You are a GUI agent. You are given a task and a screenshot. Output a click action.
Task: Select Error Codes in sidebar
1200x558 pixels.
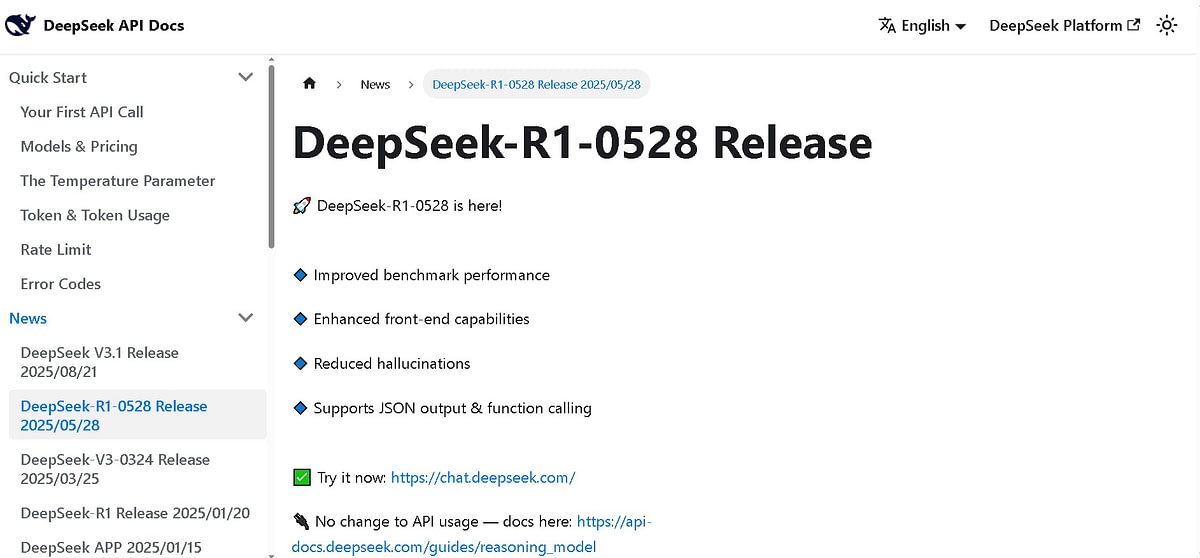point(61,284)
